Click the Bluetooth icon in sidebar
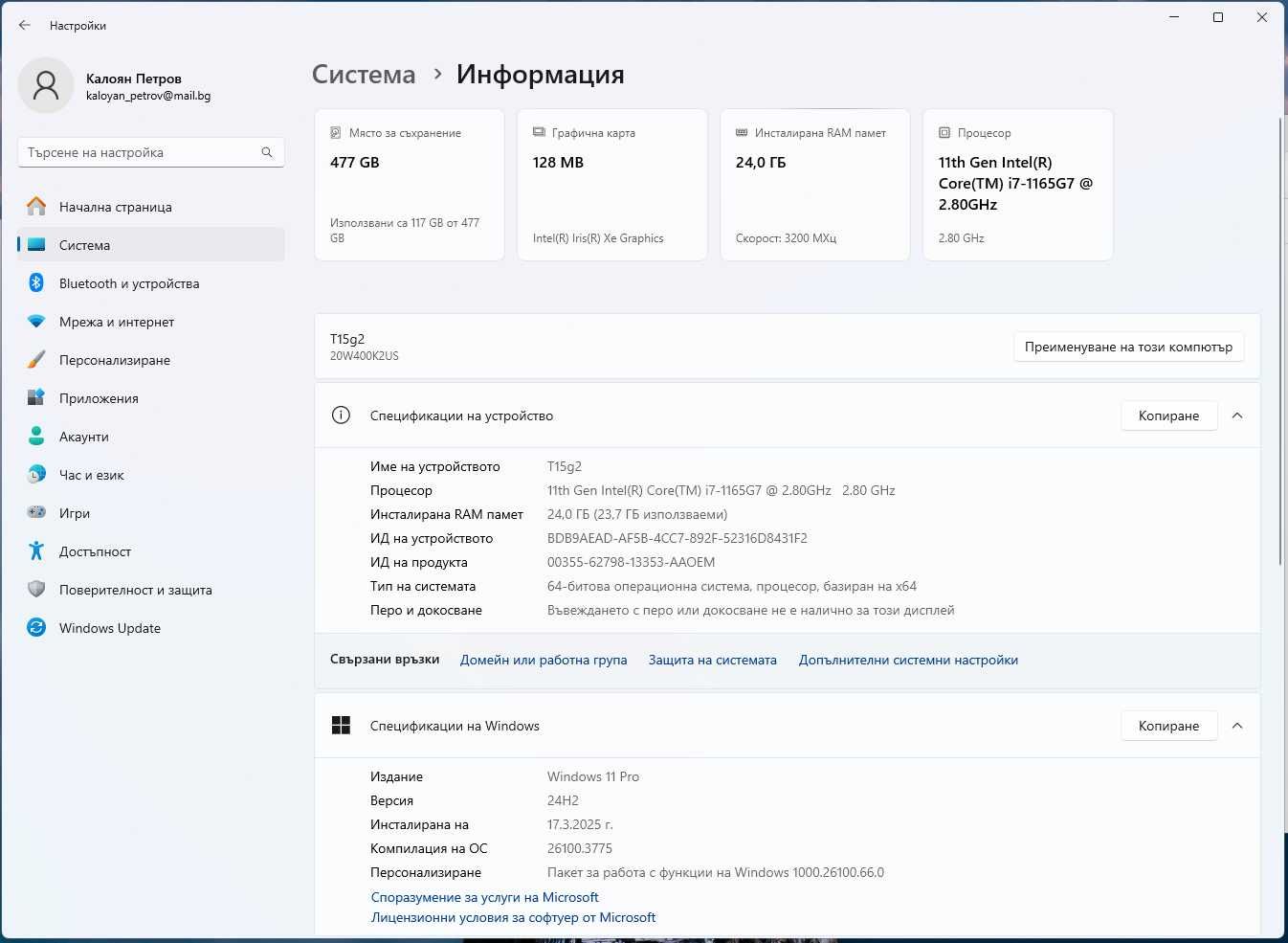 point(36,283)
